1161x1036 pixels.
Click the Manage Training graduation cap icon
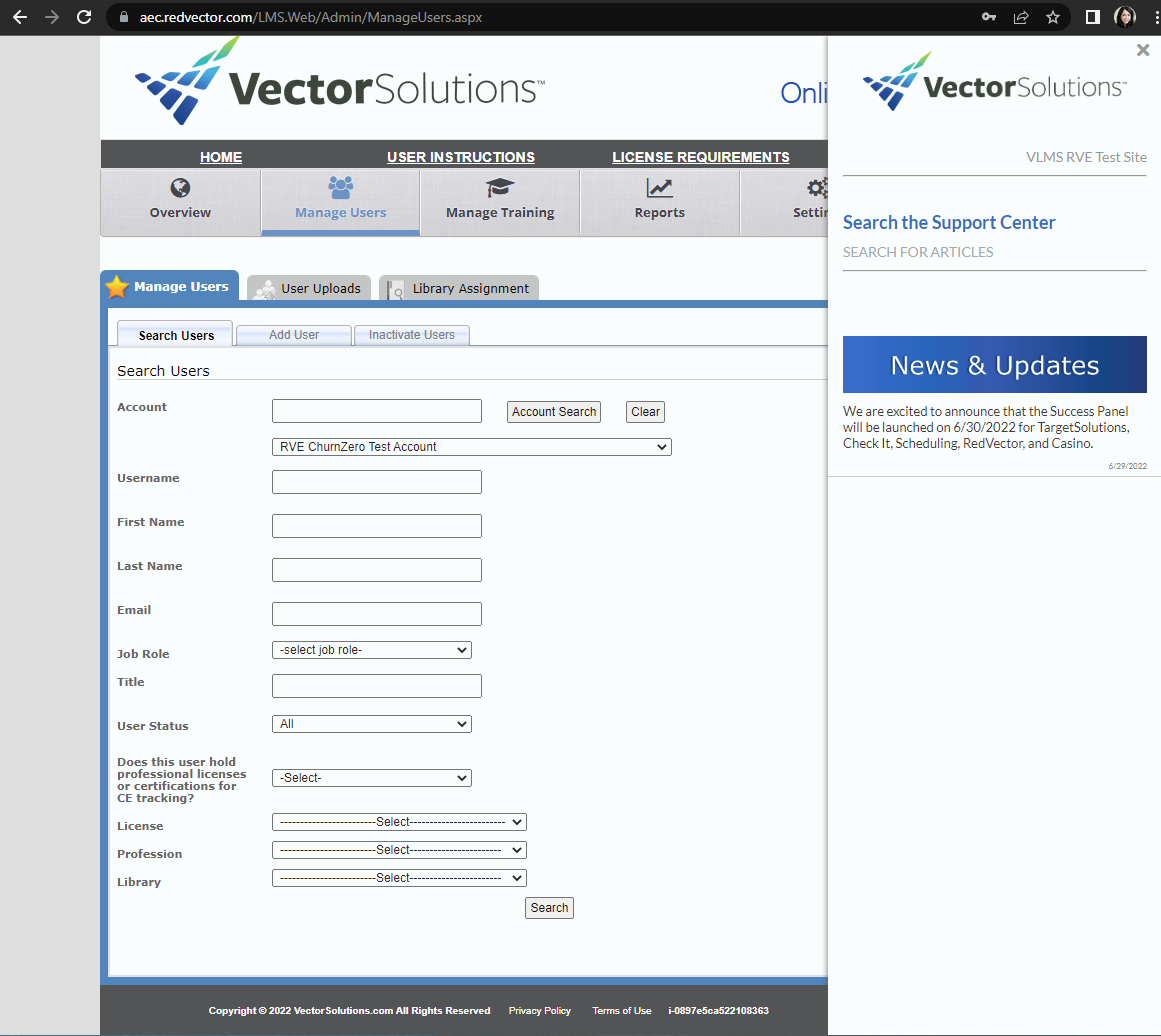[x=500, y=187]
